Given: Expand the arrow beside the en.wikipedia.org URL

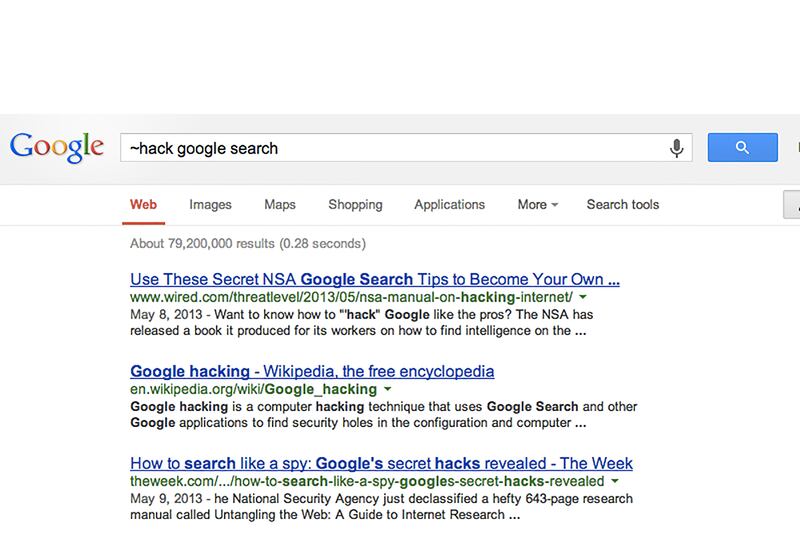Looking at the screenshot, I should 388,390.
